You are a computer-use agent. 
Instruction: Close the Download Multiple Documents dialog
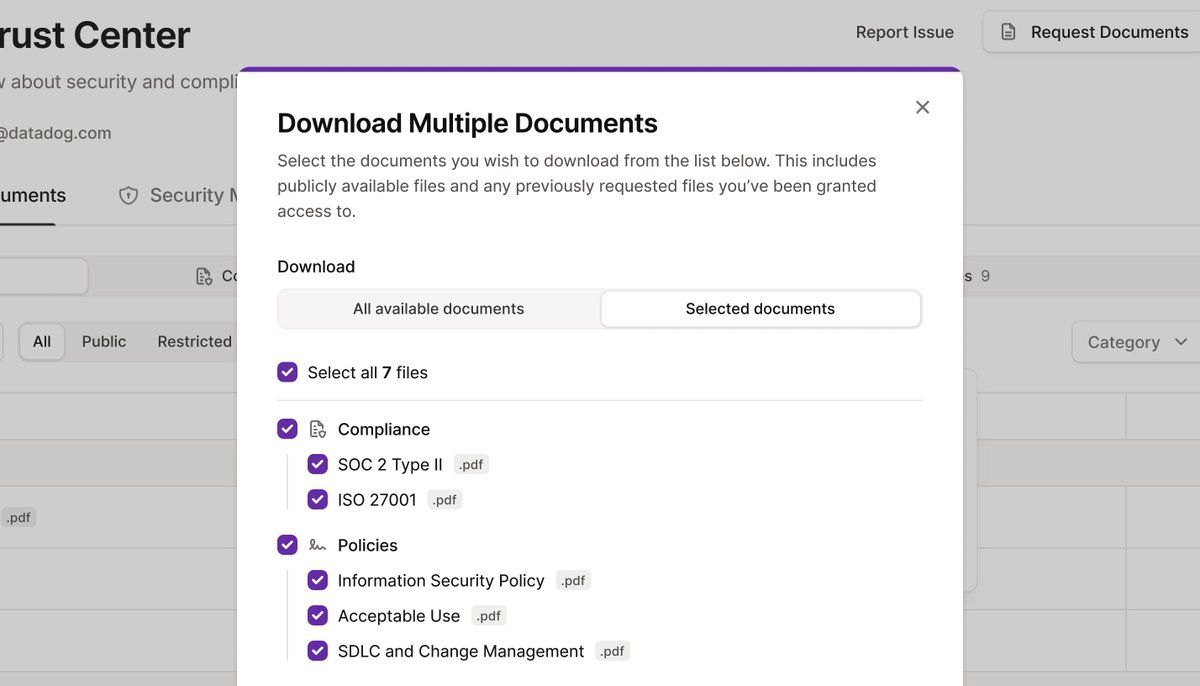pyautogui.click(x=922, y=107)
